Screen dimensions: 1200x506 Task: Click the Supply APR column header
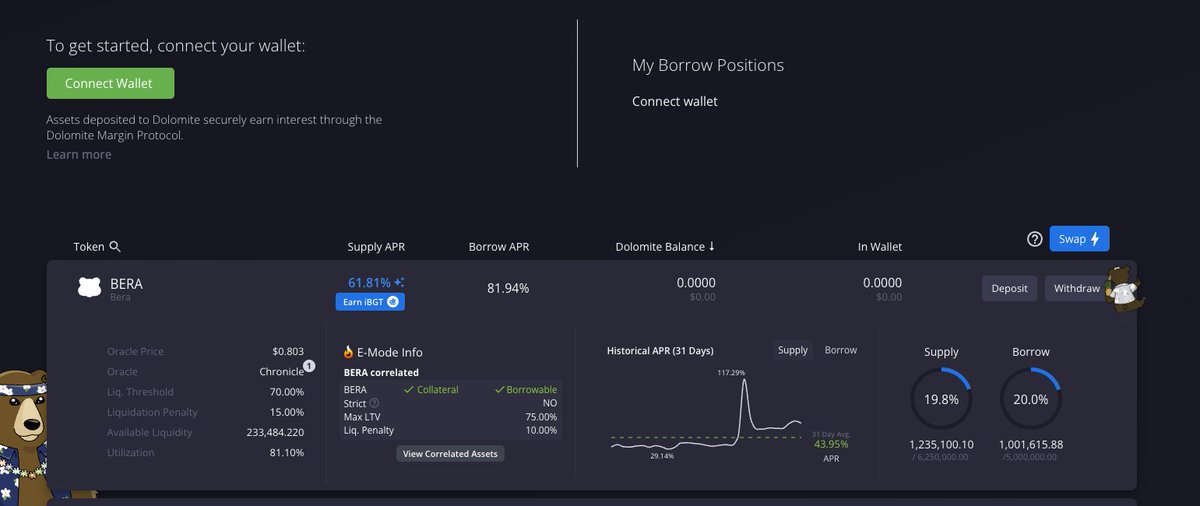pos(376,247)
